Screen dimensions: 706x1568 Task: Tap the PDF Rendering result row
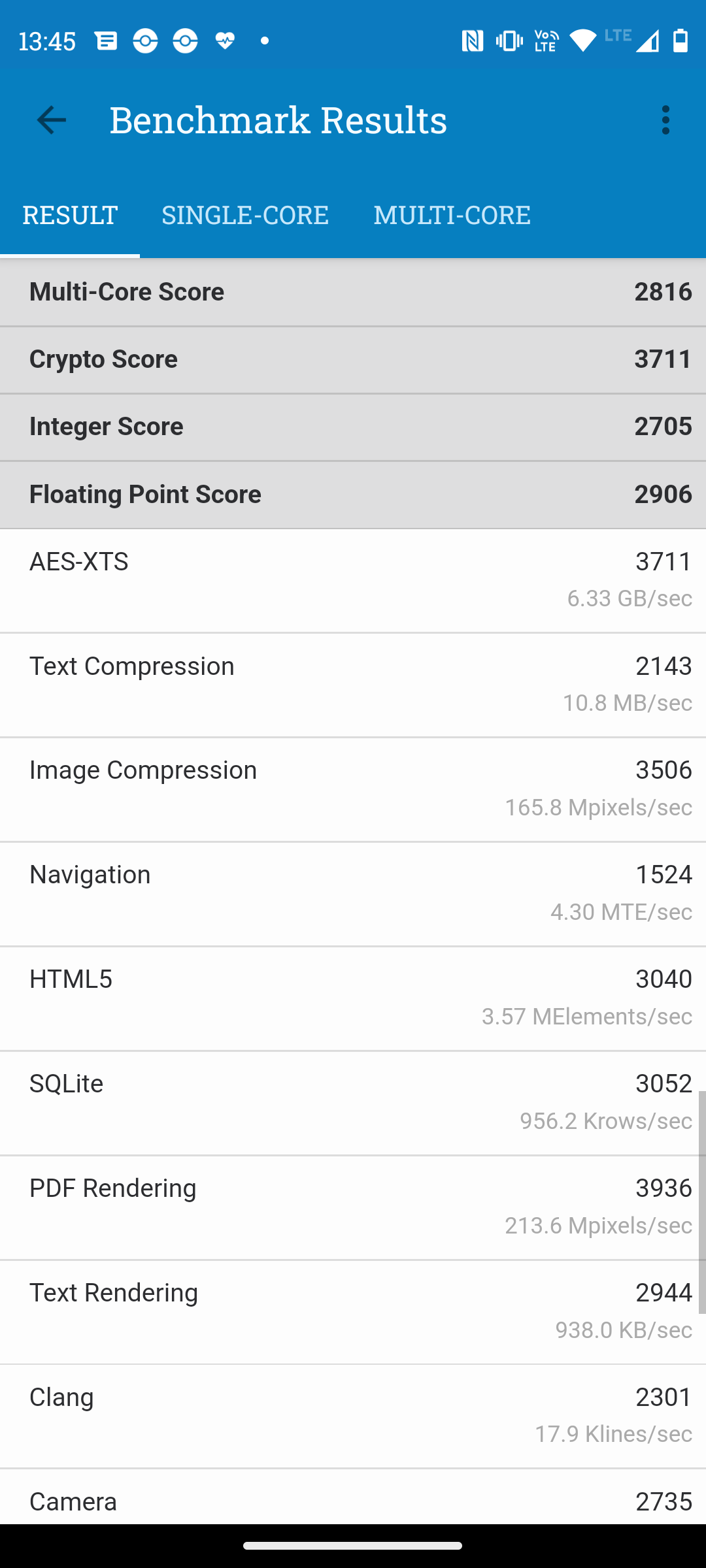(x=353, y=1207)
